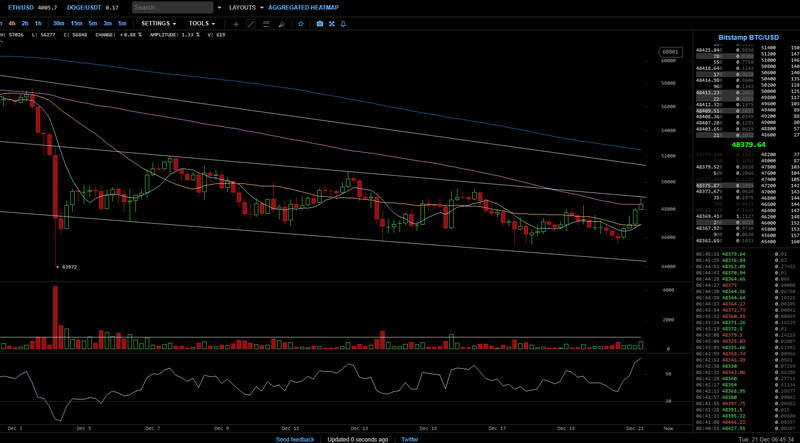
Task: Click the Dec 21 date label
Action: [634, 428]
